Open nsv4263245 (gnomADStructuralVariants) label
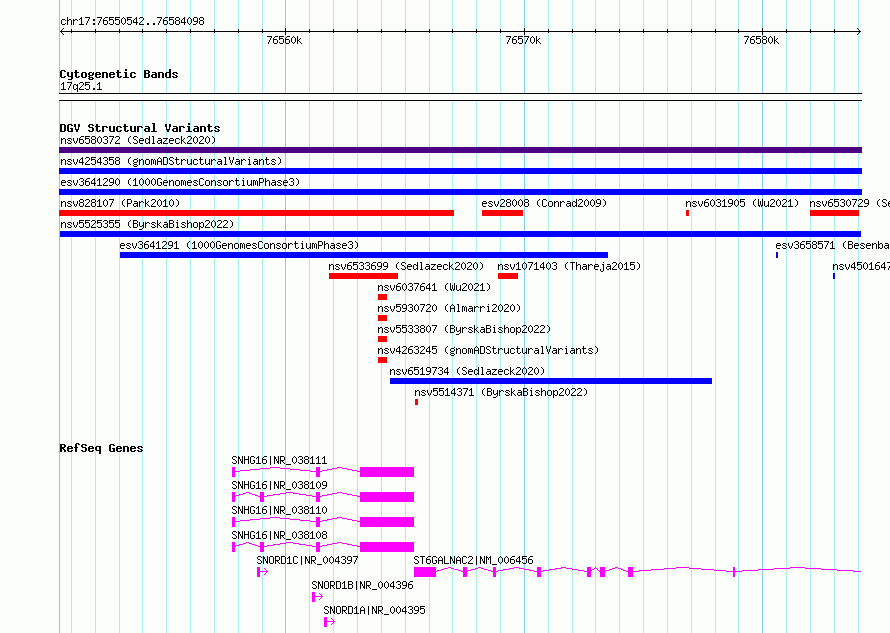This screenshot has height=633, width=890. click(488, 350)
